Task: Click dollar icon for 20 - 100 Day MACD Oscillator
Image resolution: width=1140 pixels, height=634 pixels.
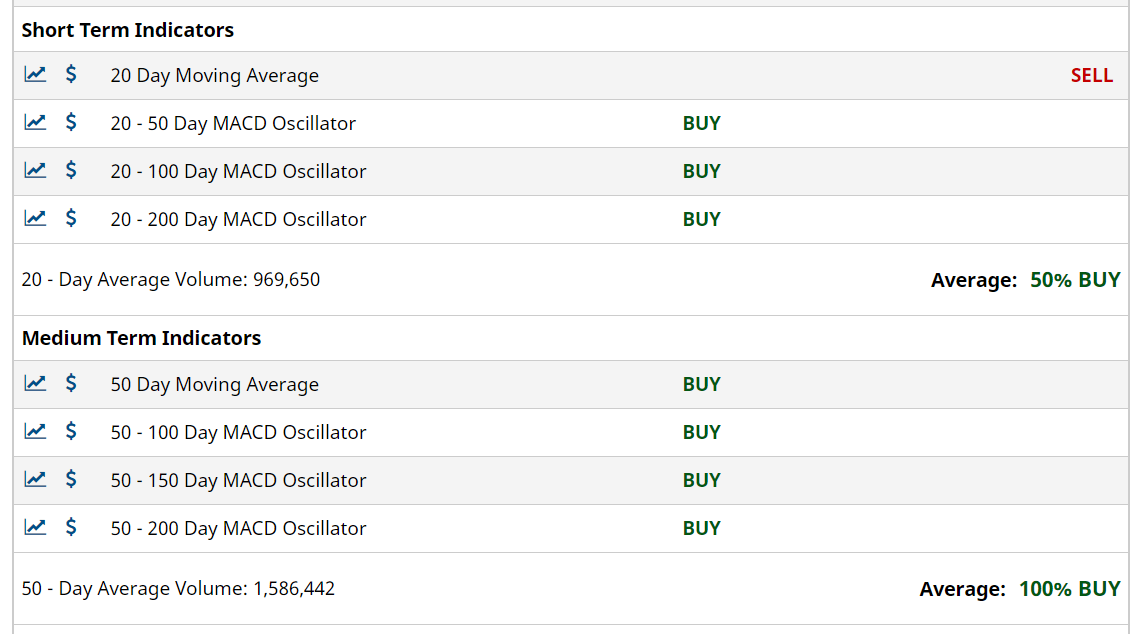Action: 71,170
